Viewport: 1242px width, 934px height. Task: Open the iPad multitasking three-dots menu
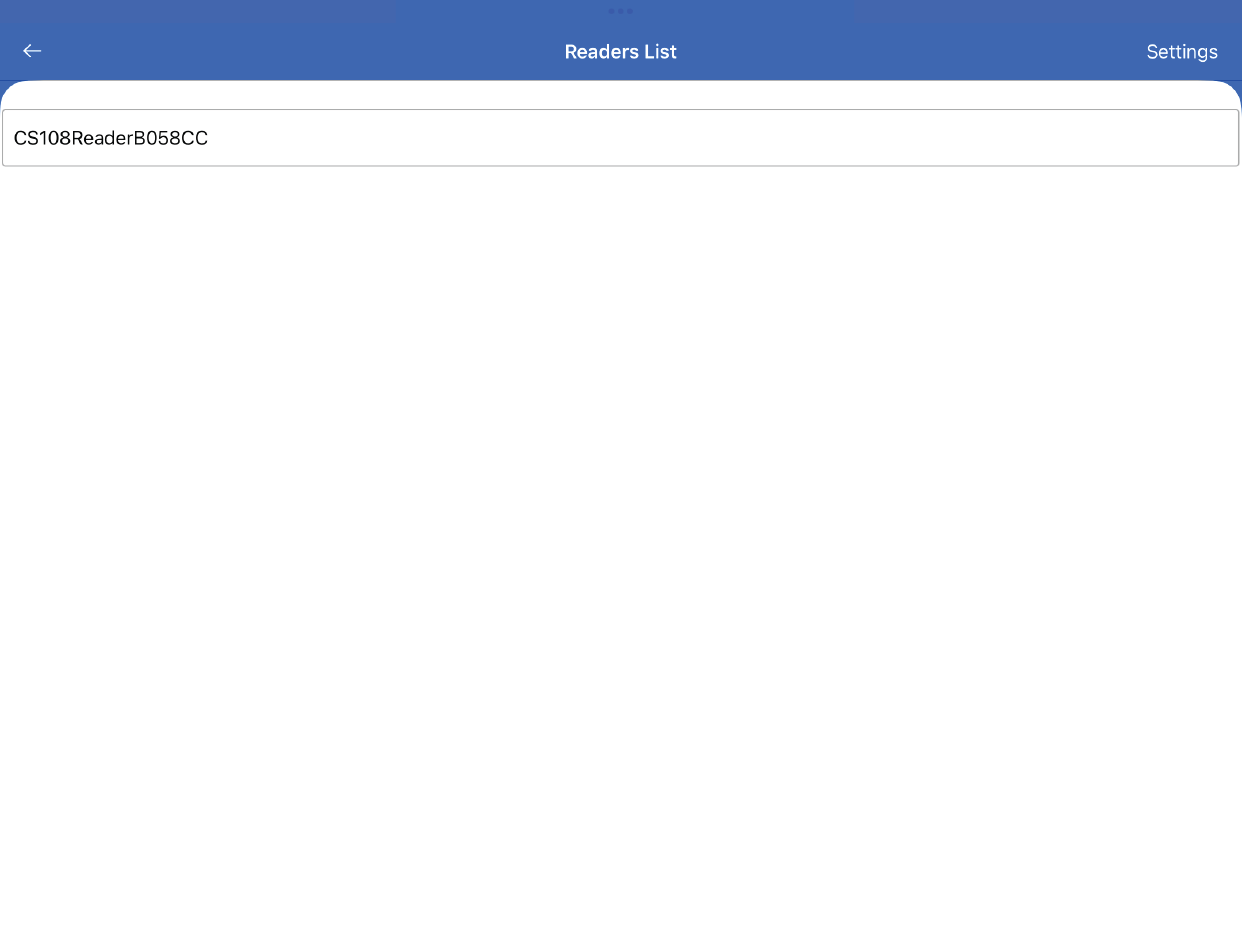tap(620, 11)
